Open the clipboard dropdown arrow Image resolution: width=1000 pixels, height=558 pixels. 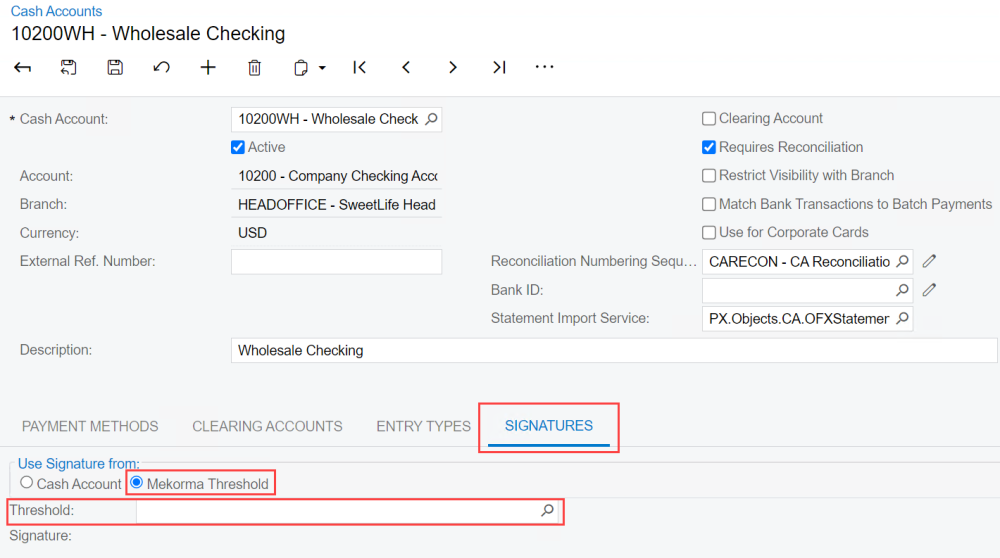[x=323, y=68]
